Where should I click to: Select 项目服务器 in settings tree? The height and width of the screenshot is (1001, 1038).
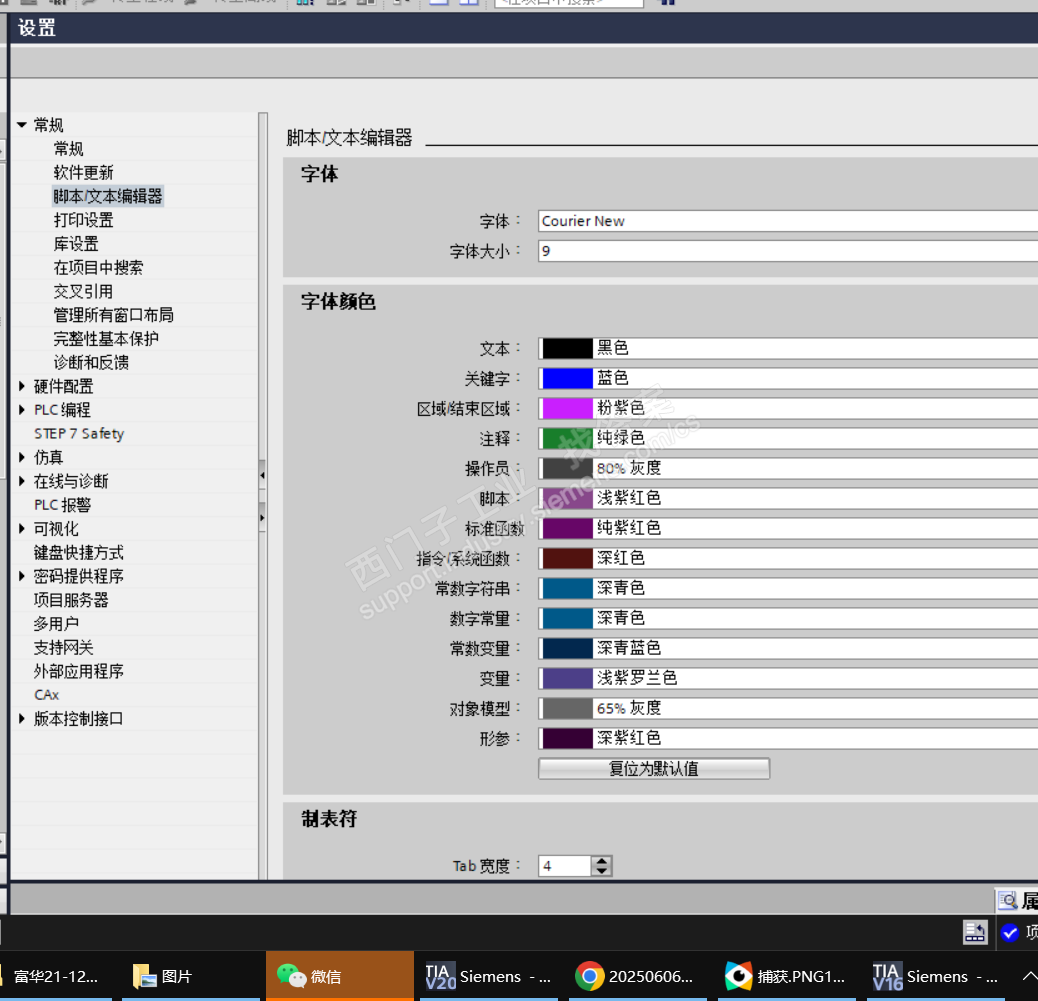click(x=71, y=600)
